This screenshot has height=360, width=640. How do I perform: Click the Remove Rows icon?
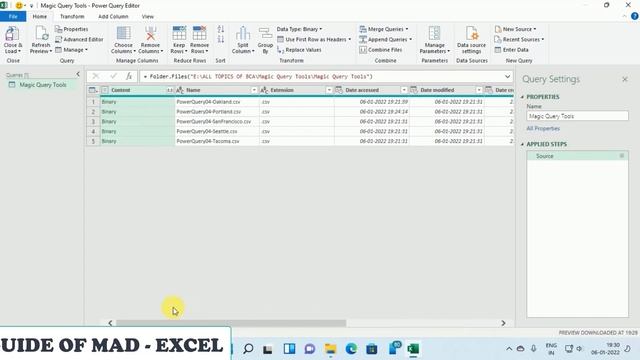pyautogui.click(x=200, y=33)
